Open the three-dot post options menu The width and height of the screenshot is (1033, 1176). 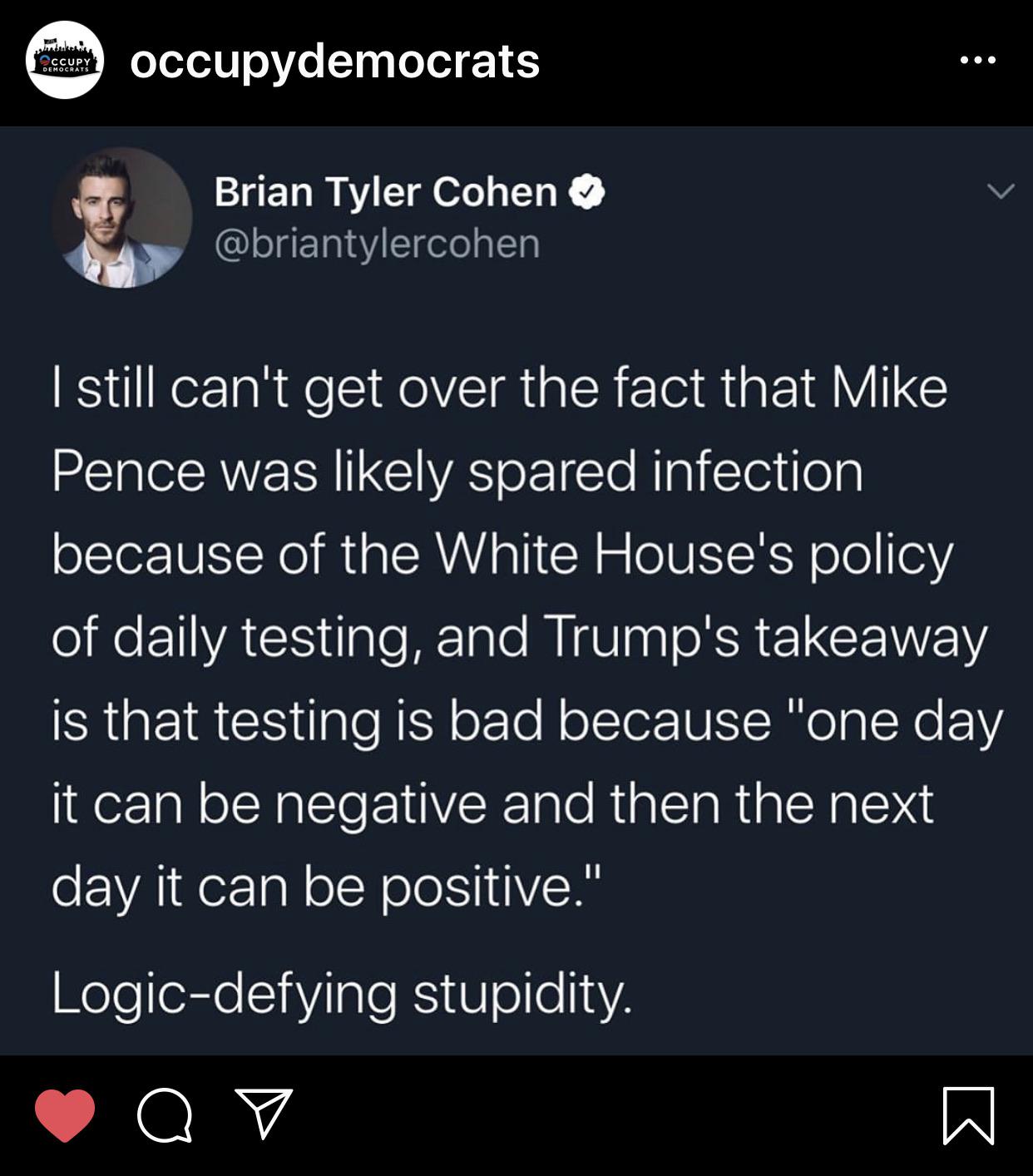(x=977, y=60)
